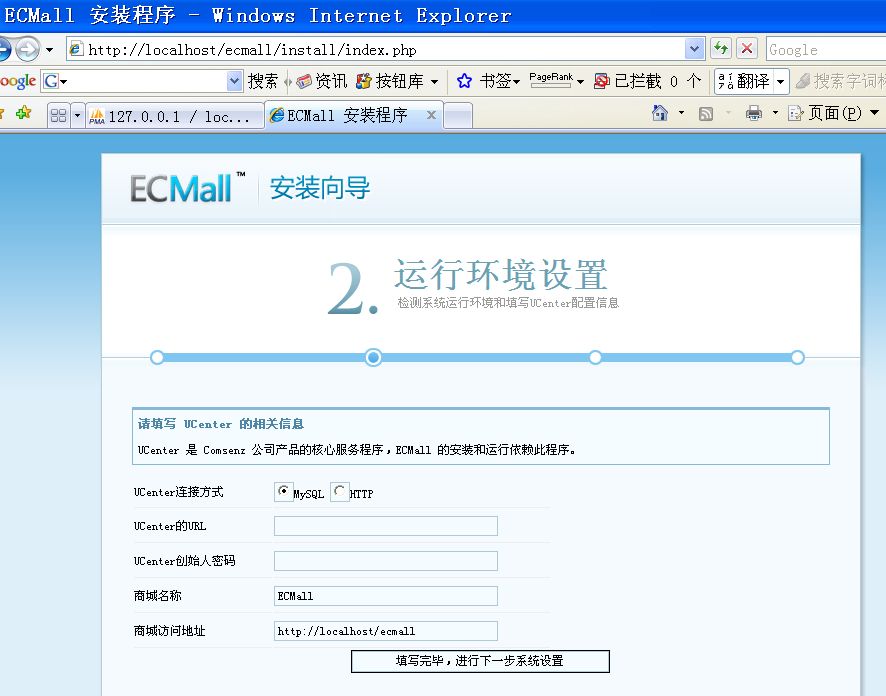The width and height of the screenshot is (886, 696).
Task: Click the Google toolbar G search icon
Action: [x=51, y=81]
